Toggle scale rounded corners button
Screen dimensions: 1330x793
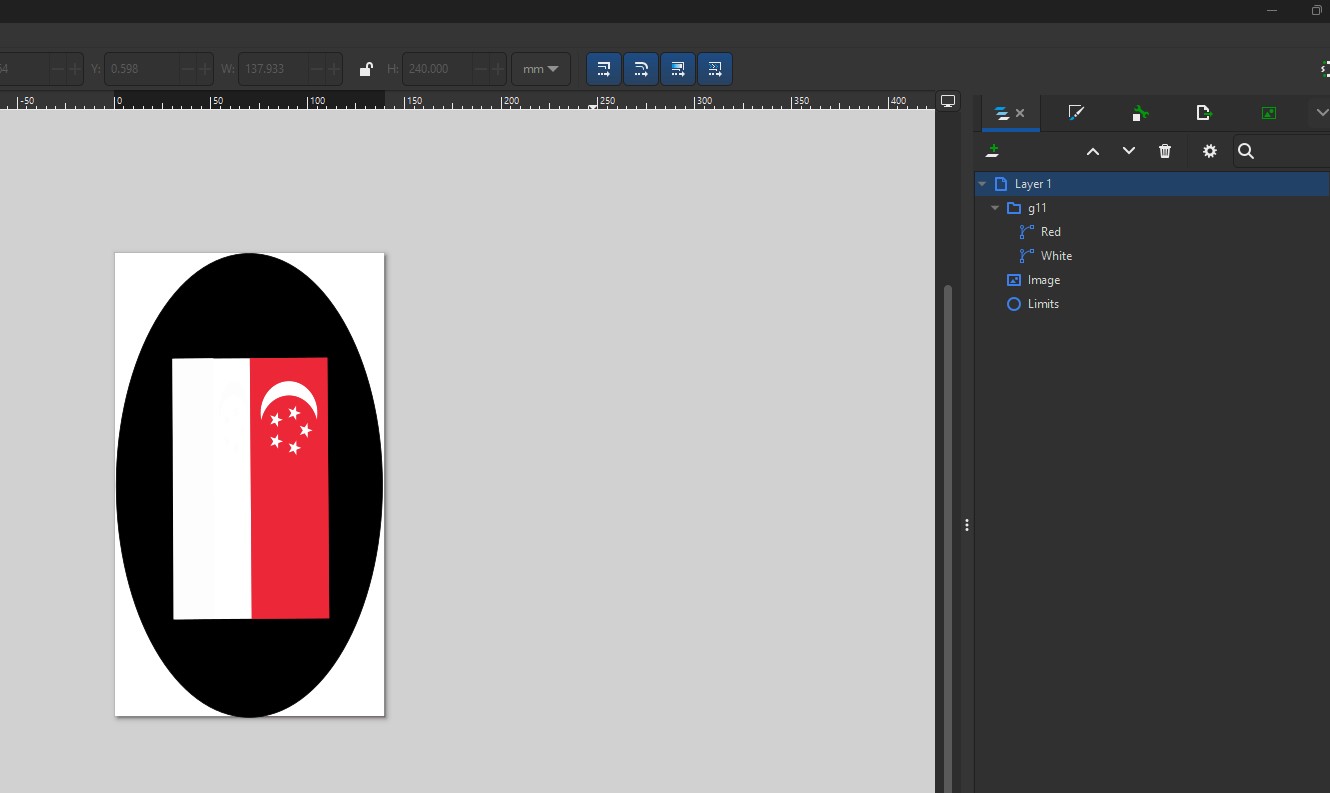(x=641, y=69)
